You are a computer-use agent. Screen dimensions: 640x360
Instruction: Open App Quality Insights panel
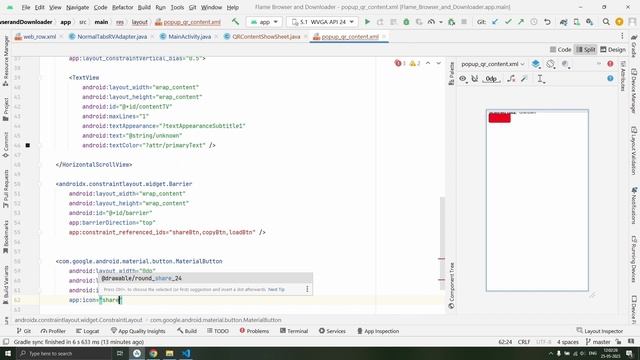pos(138,331)
